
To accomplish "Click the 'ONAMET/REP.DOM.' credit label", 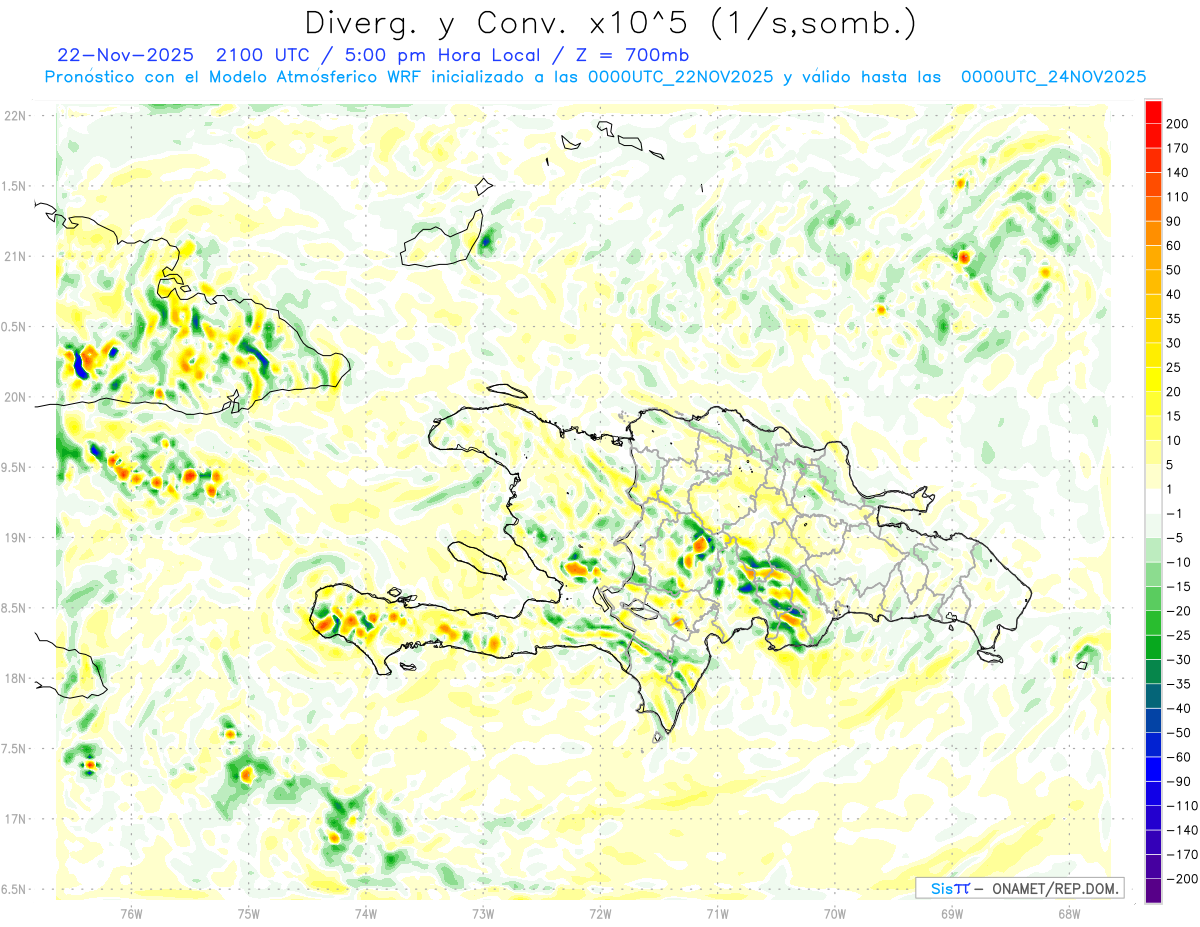I will (x=1053, y=888).
